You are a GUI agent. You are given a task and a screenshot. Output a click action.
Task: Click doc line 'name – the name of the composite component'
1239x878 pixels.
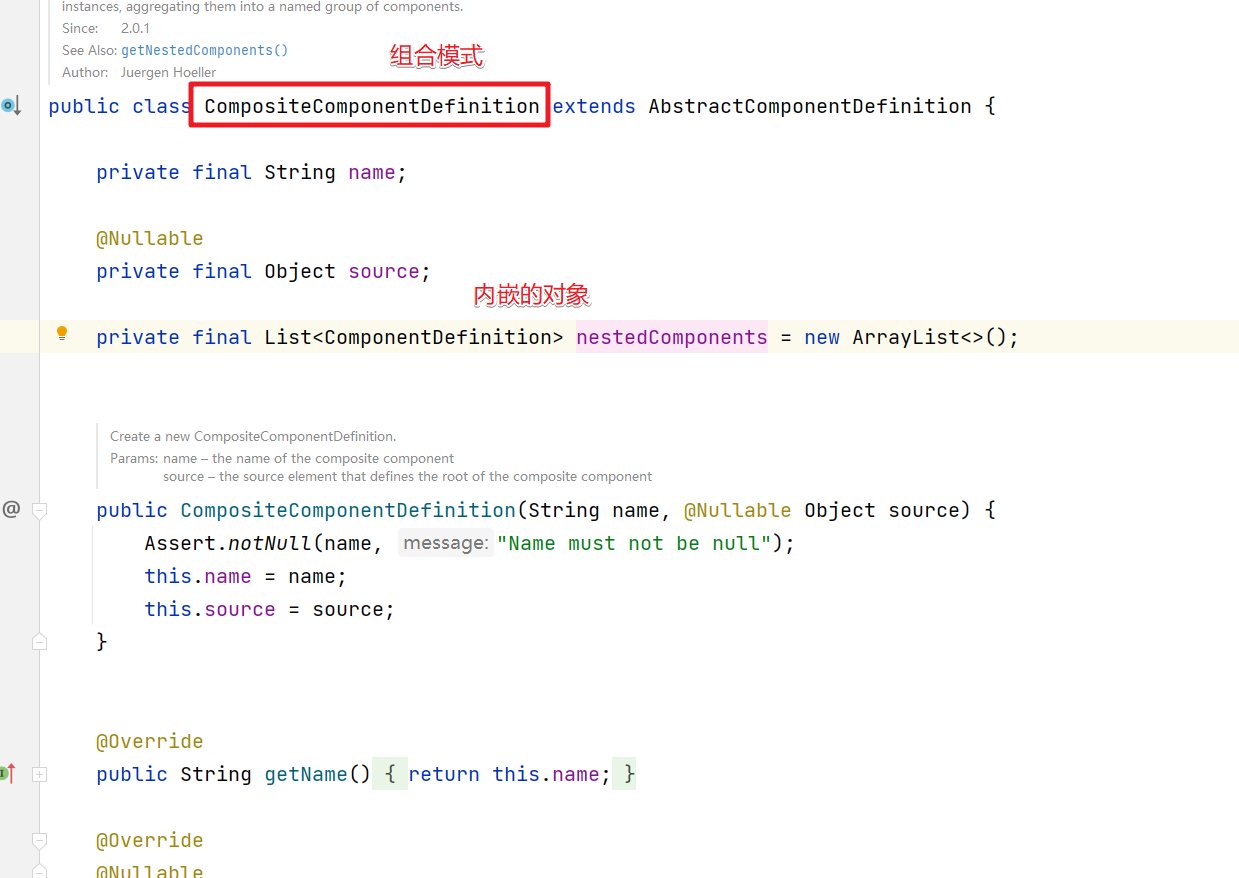[309, 458]
